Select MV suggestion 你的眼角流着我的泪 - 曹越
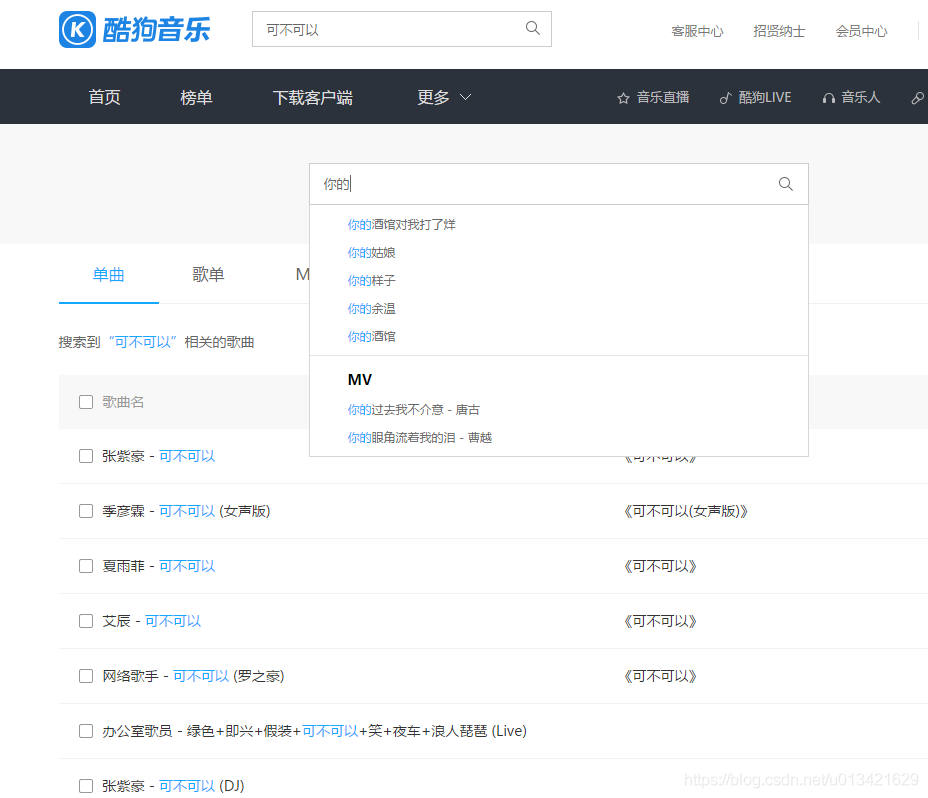 (x=420, y=437)
